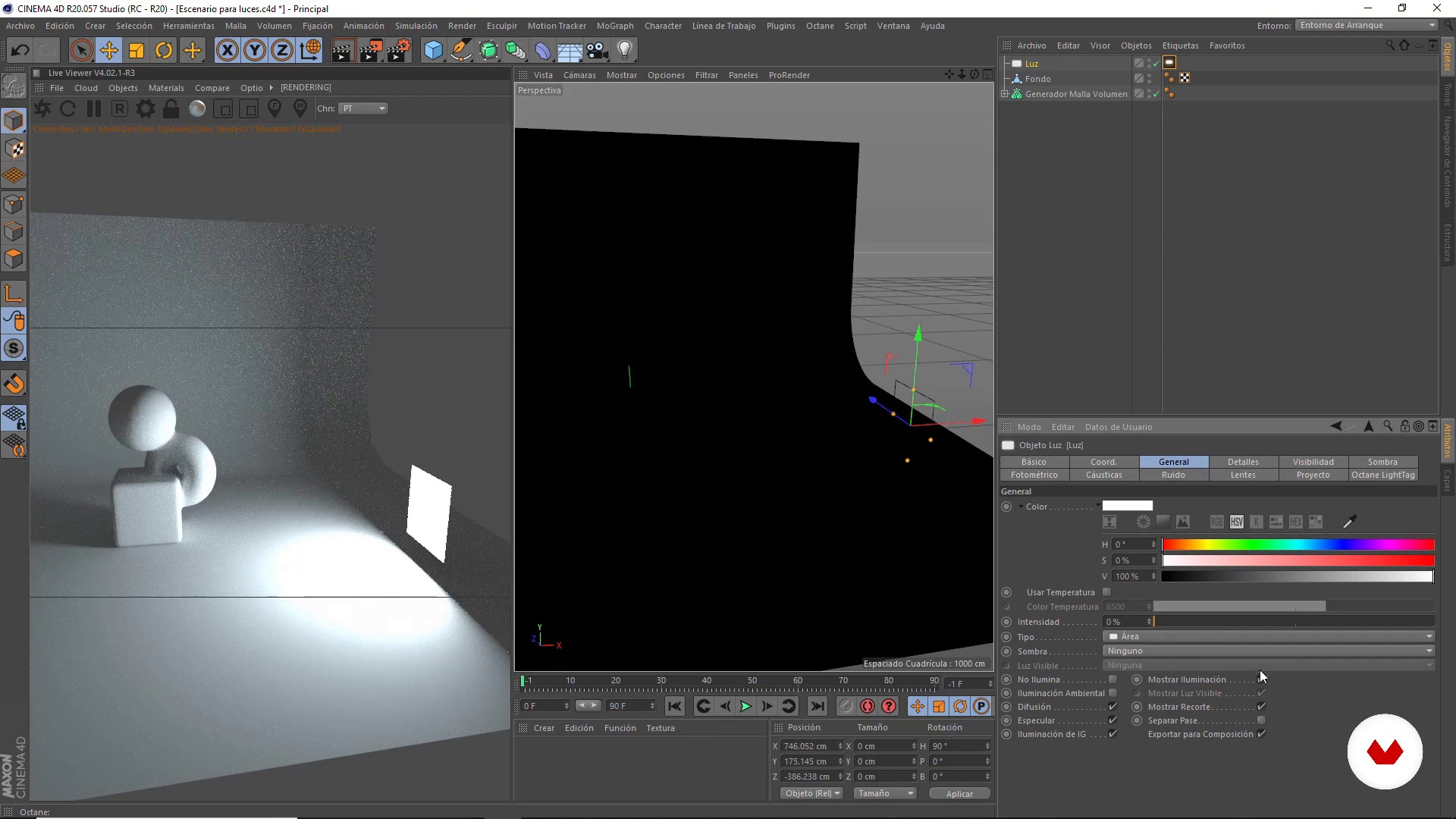Open the General attribute tab
This screenshot has height=819, width=1456.
click(x=1173, y=462)
